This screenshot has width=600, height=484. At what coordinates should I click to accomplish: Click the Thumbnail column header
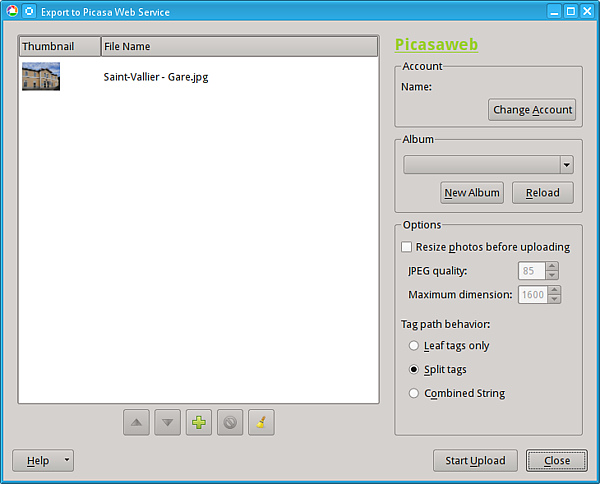59,47
